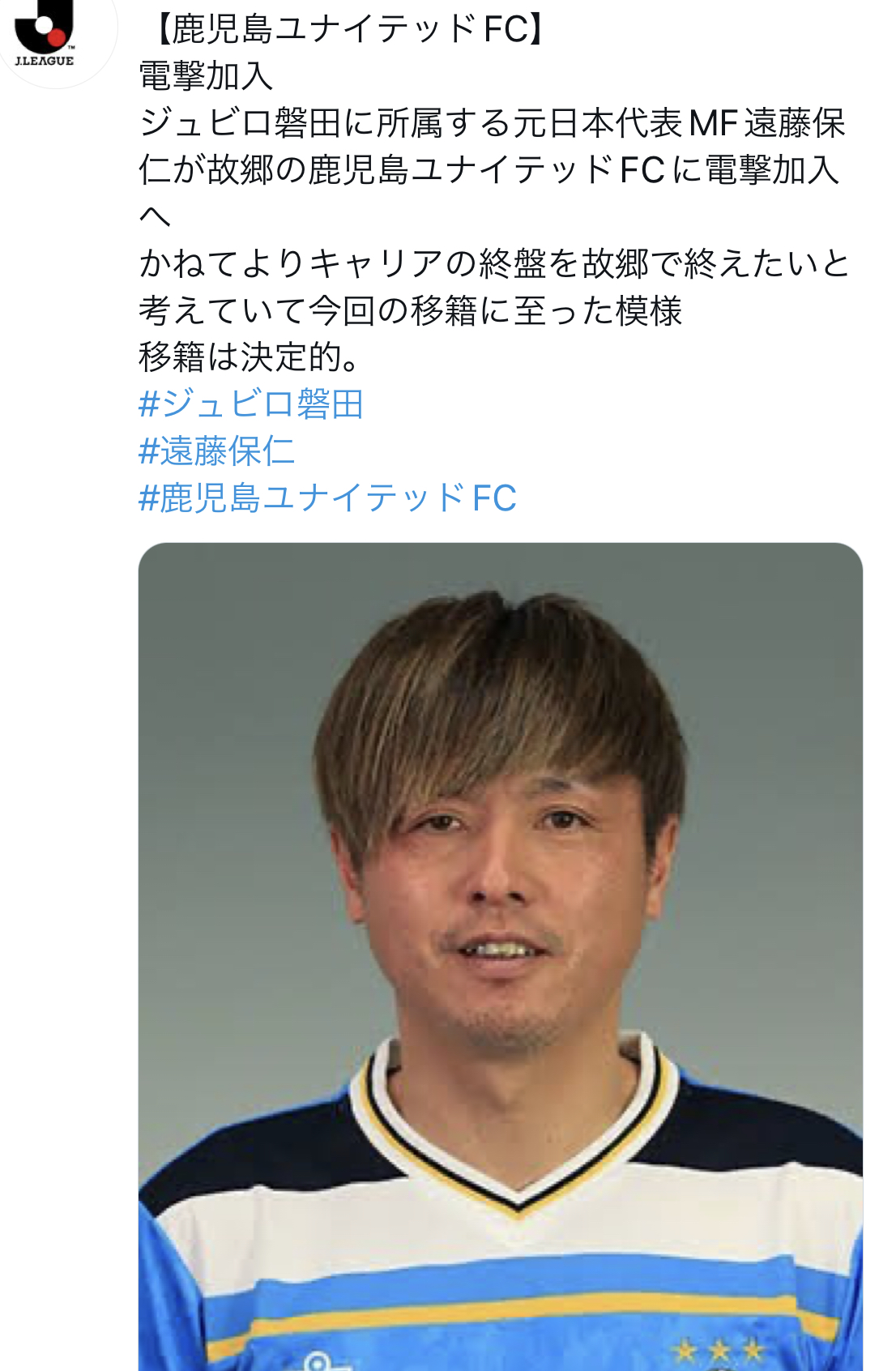
Task: Tap the 電撃加入 line of the tweet
Action: tap(206, 76)
